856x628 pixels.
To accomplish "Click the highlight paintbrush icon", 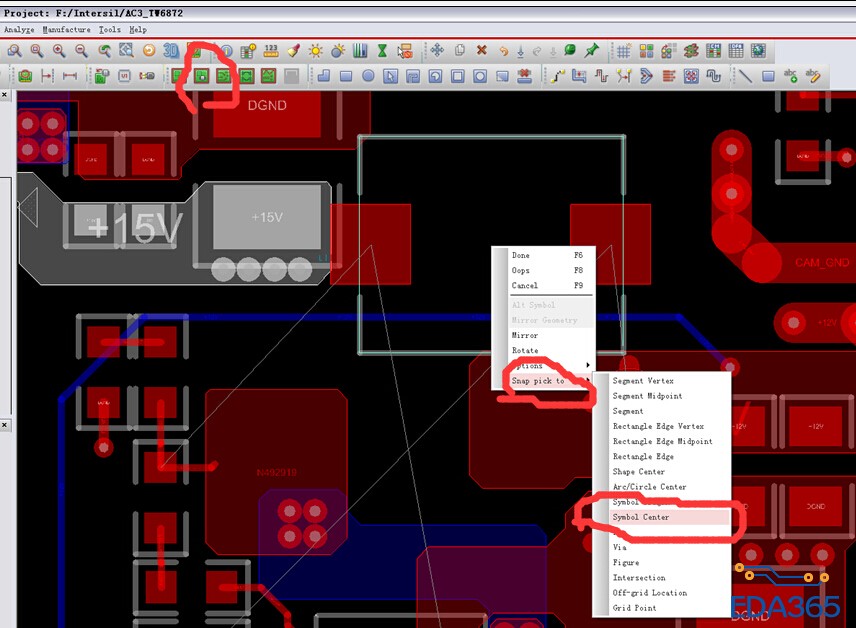I will click(293, 51).
